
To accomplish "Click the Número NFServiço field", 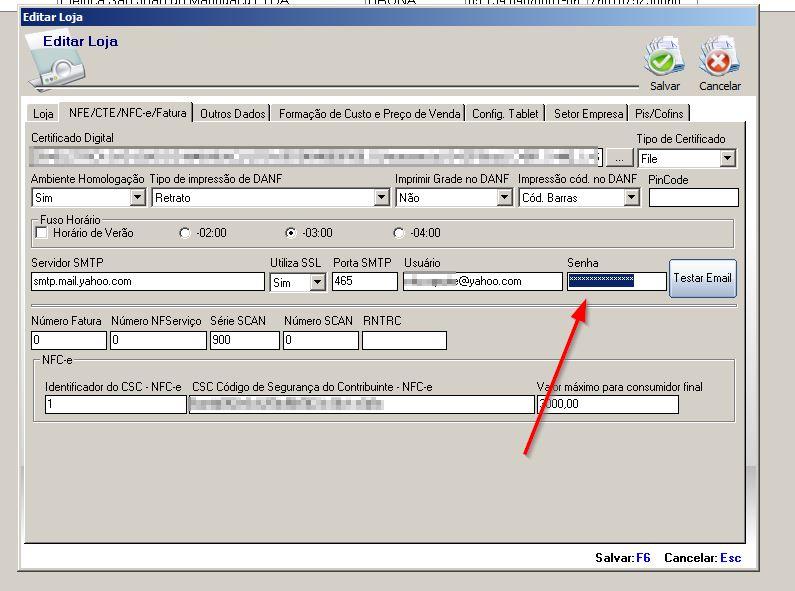I will pos(158,340).
